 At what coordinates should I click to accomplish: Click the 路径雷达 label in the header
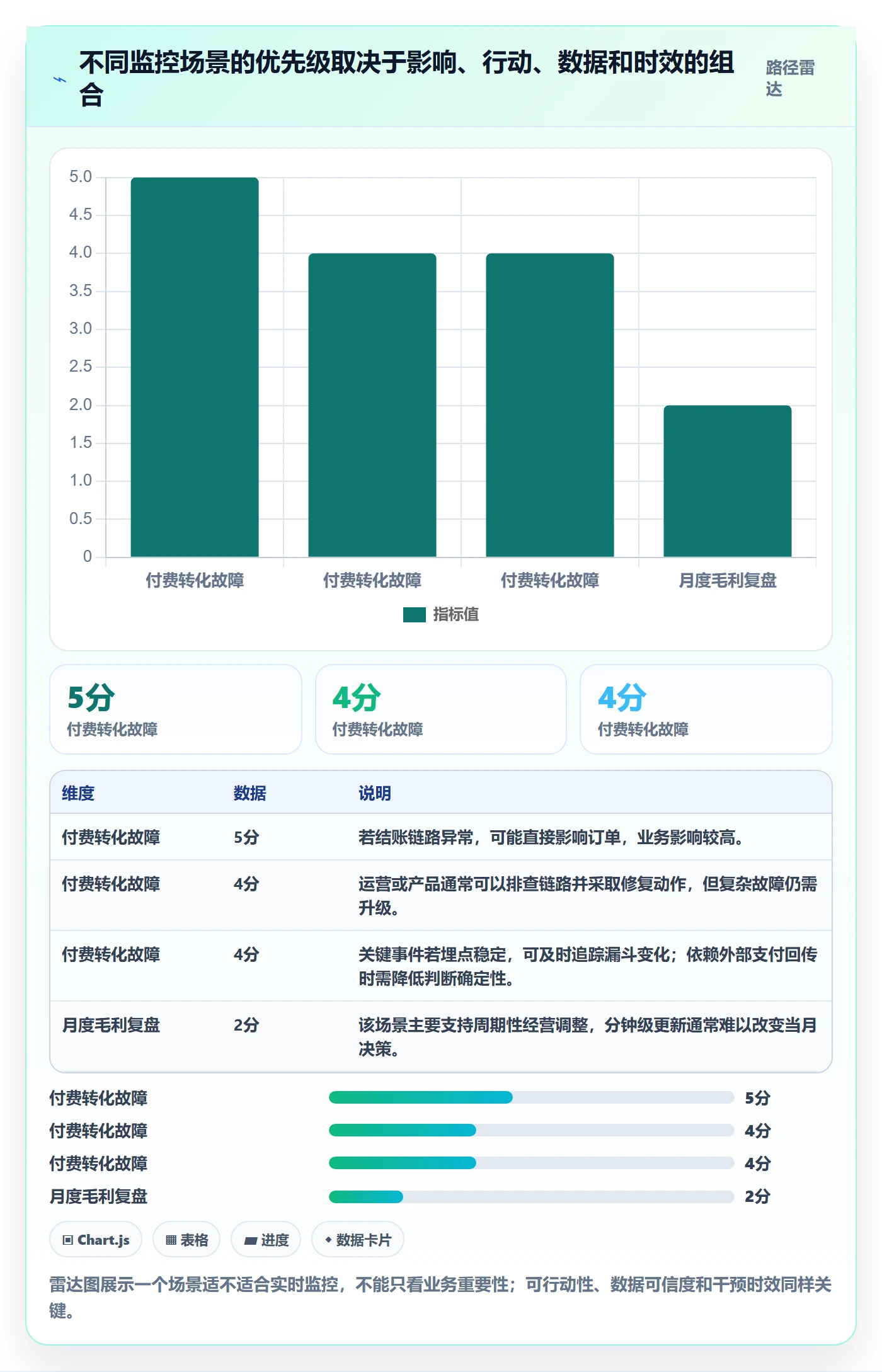pyautogui.click(x=790, y=78)
